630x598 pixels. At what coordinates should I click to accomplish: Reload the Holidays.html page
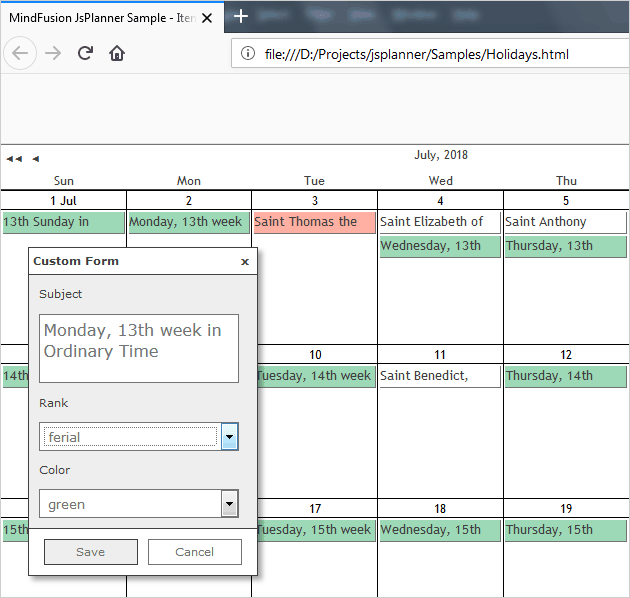(85, 53)
